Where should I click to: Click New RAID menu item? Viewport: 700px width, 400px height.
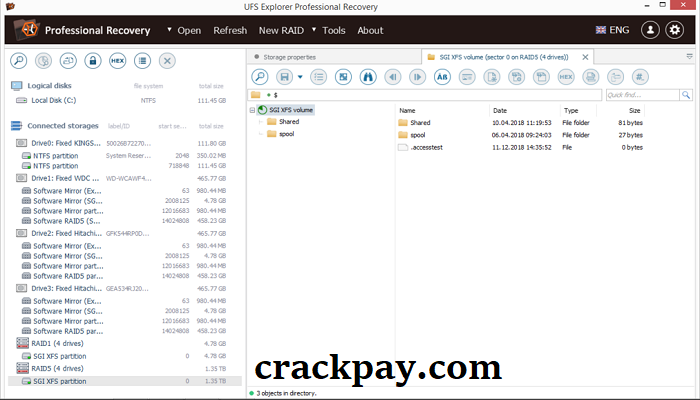pos(281,30)
